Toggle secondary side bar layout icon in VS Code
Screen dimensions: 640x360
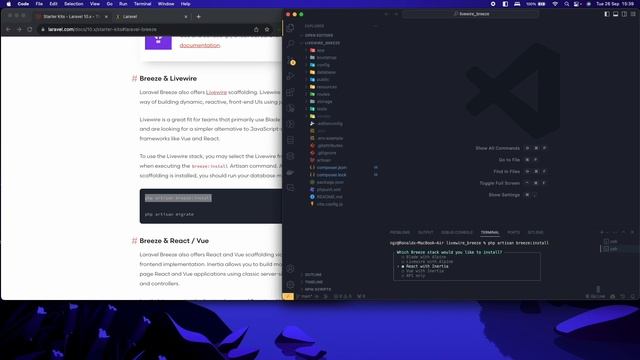[624, 14]
